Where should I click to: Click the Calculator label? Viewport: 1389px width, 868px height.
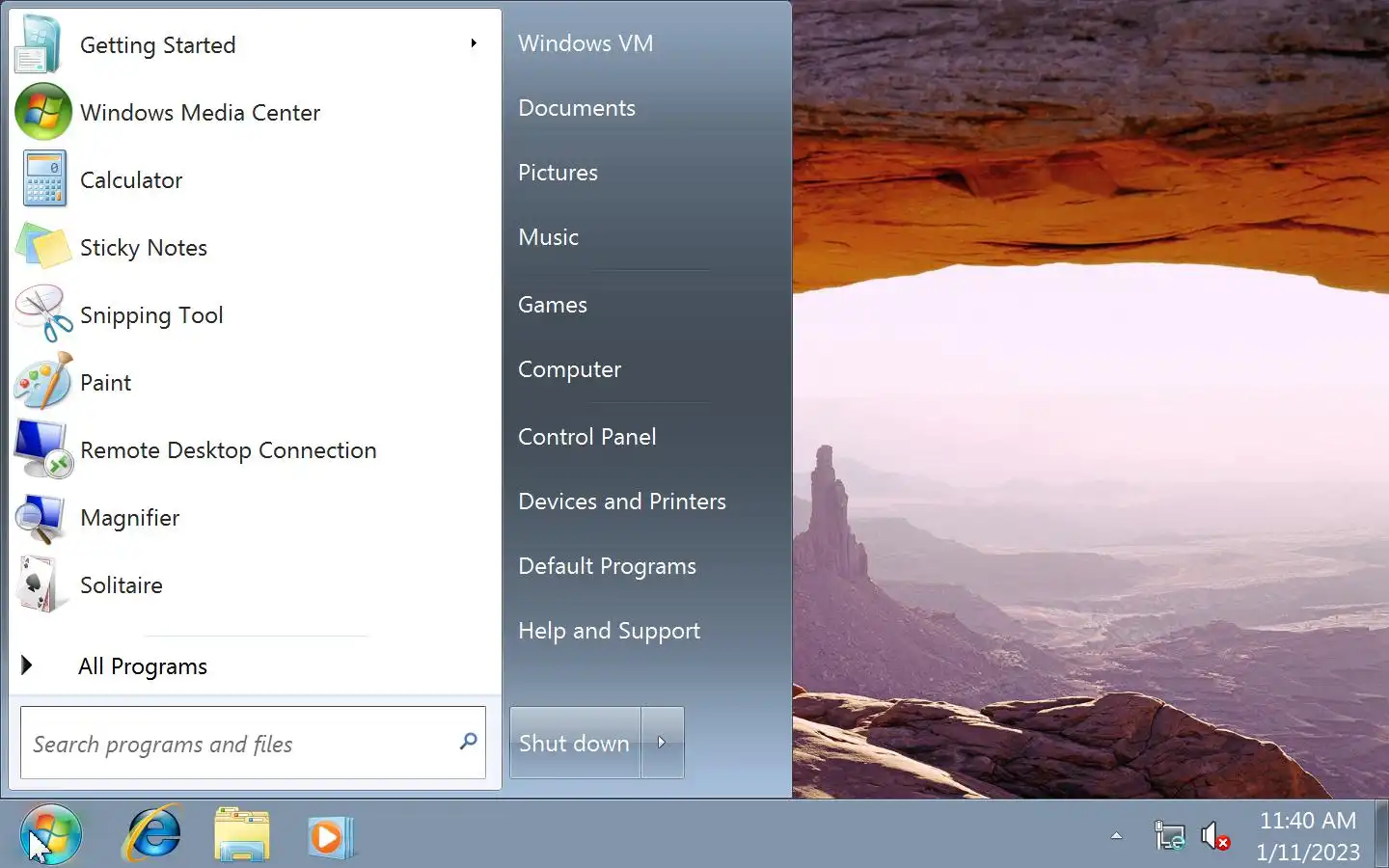[x=131, y=180]
